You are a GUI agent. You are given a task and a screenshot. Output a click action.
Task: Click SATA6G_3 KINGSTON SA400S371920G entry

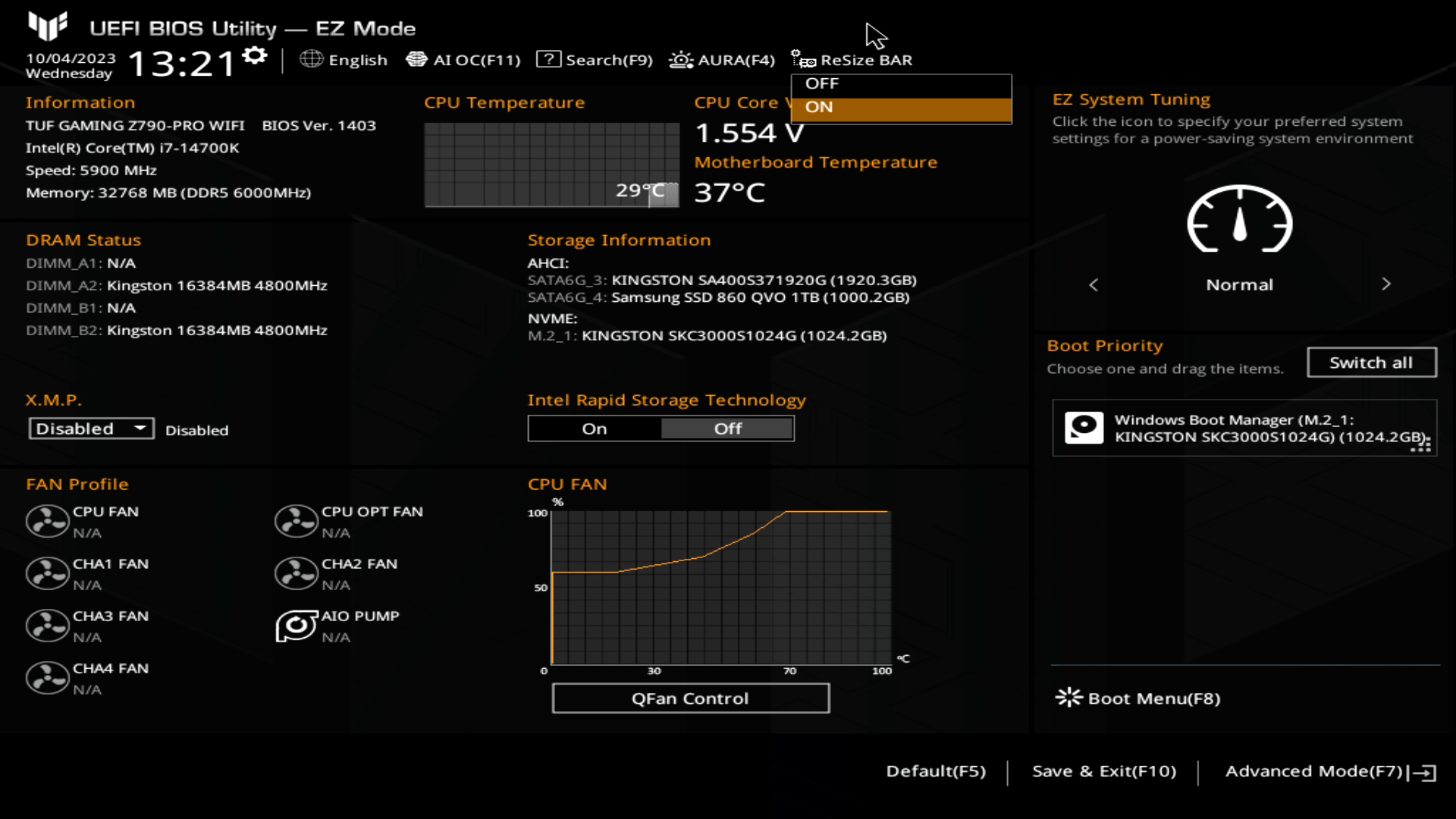point(722,280)
